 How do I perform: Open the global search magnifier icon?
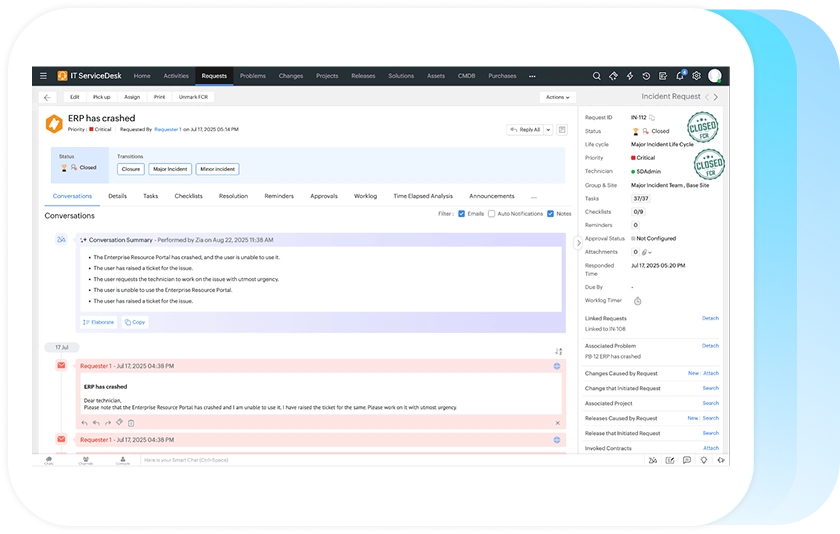pos(596,76)
